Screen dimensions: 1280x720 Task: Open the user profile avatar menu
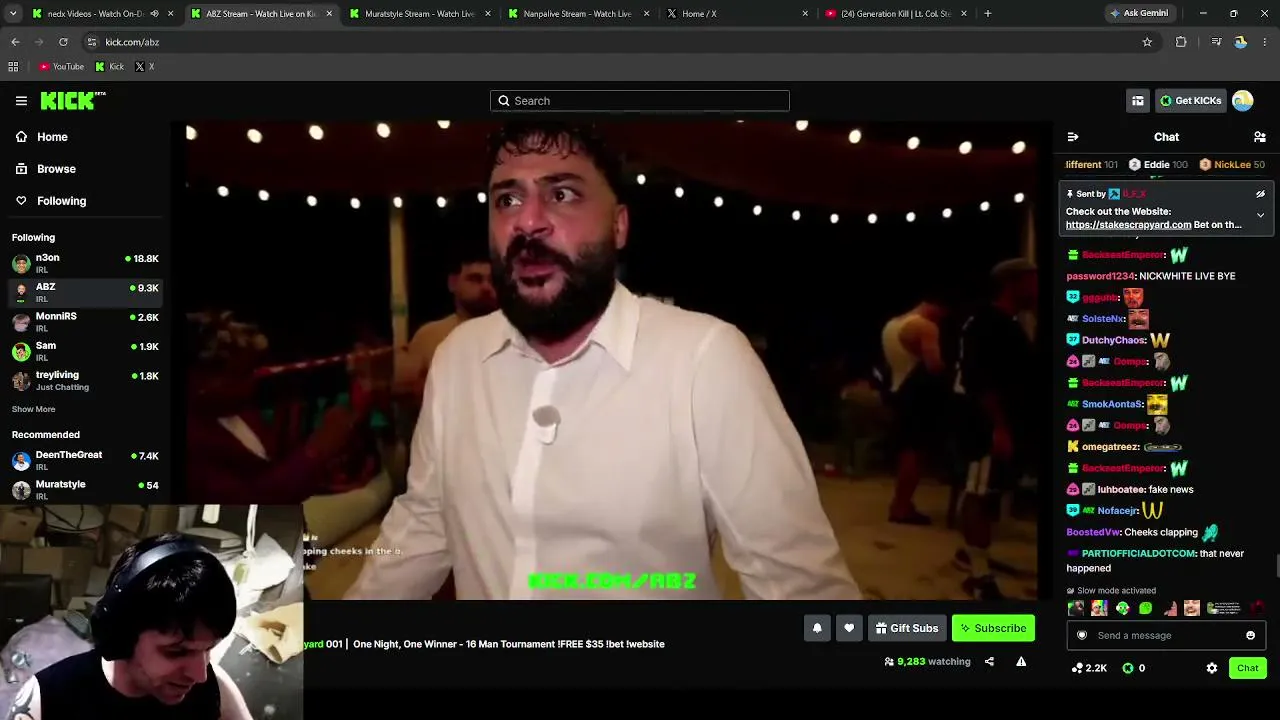pyautogui.click(x=1243, y=101)
